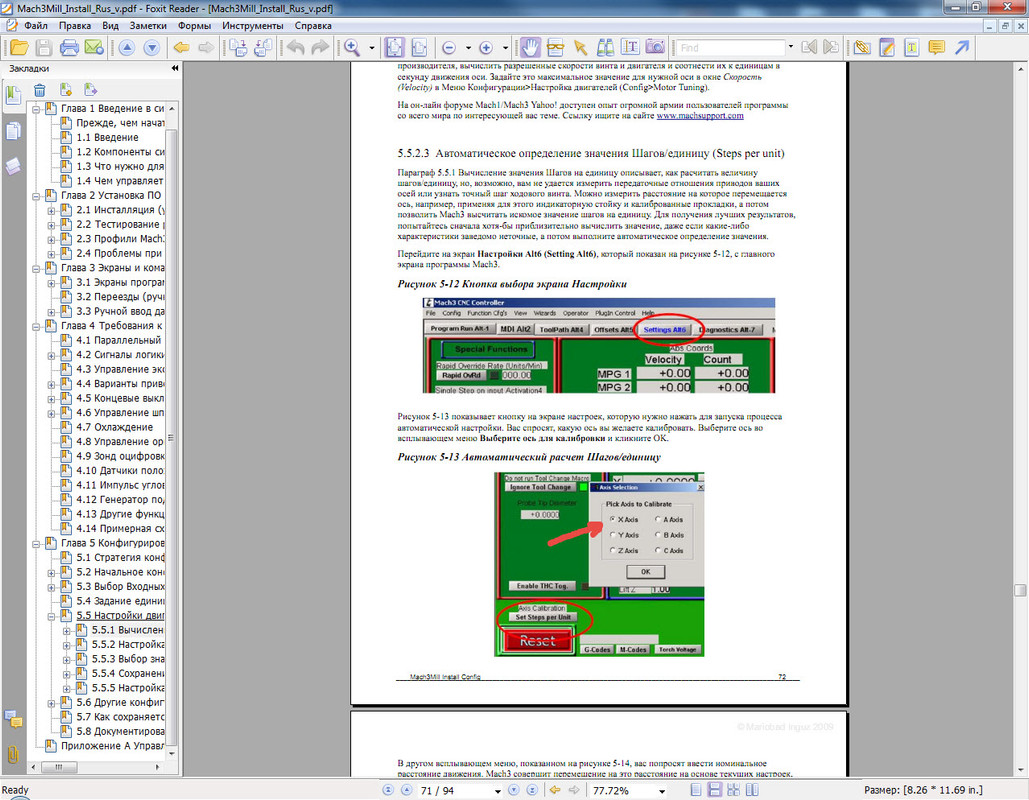Image resolution: width=1029 pixels, height=800 pixels.
Task: Switch to Continuous Facing layout mode
Action: pos(734,790)
